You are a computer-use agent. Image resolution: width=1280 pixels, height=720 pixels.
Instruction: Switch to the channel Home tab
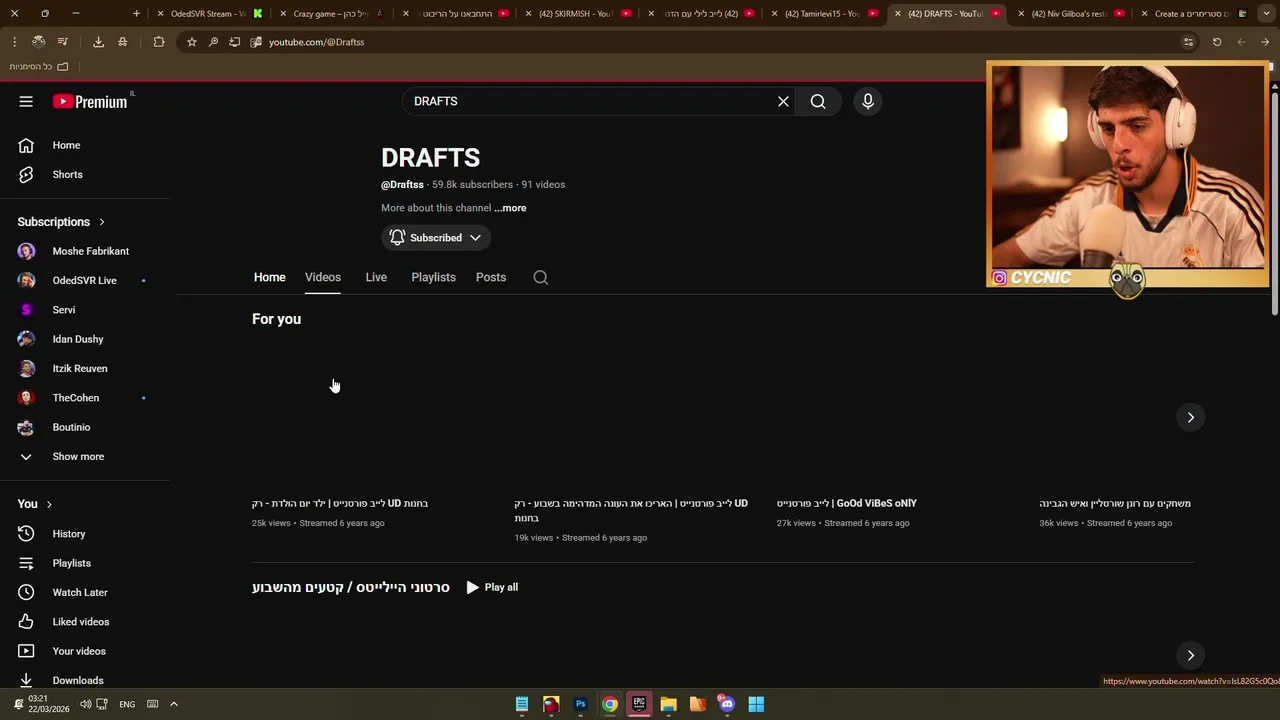coord(269,277)
